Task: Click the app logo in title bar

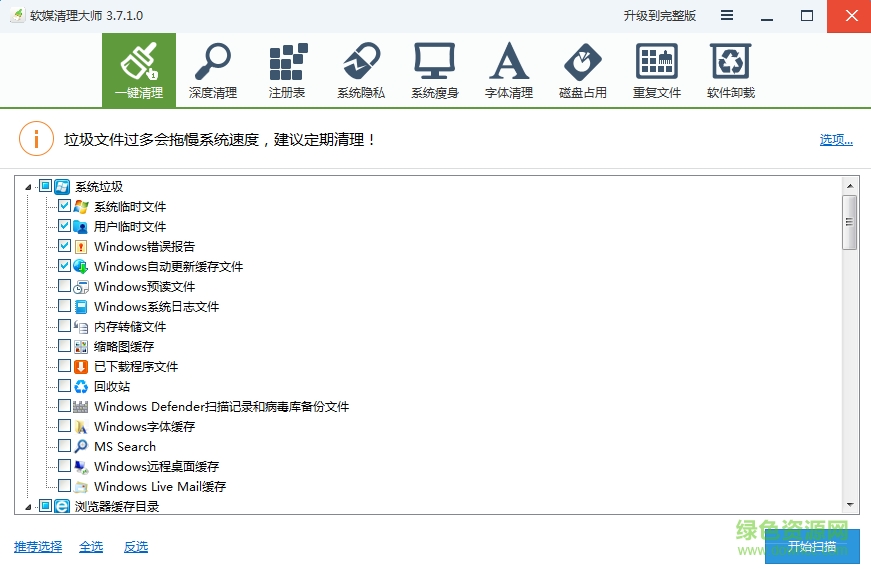Action: coord(17,16)
